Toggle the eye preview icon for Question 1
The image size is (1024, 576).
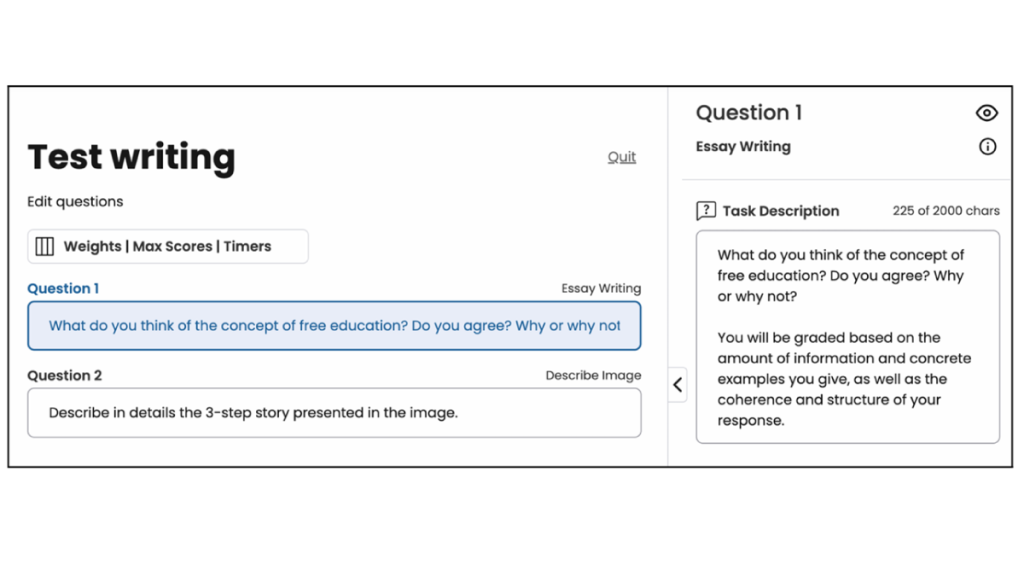tap(986, 114)
